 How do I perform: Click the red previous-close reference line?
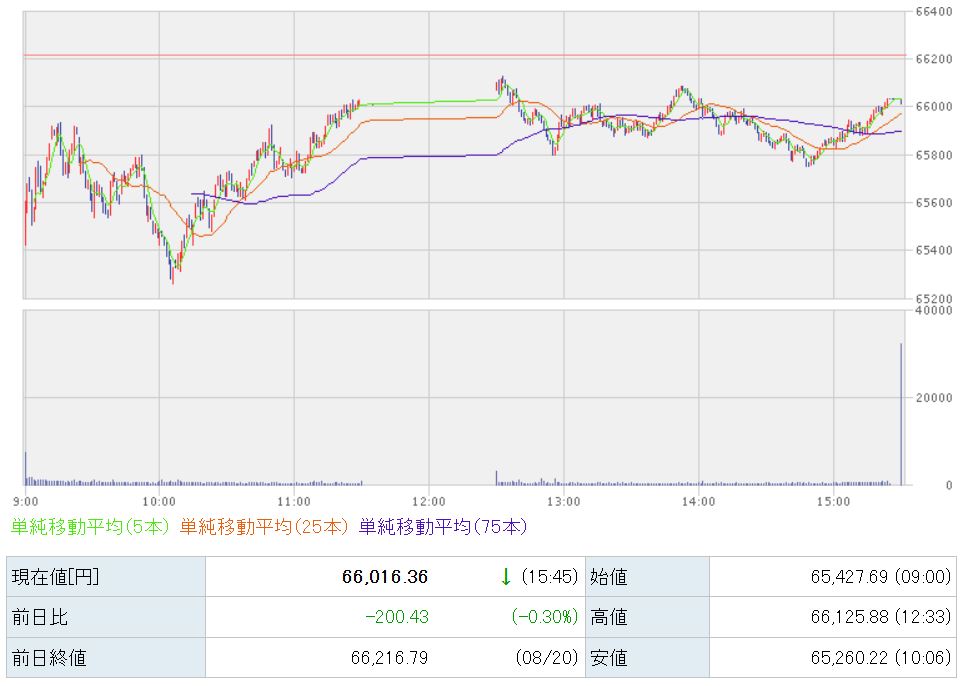point(465,55)
